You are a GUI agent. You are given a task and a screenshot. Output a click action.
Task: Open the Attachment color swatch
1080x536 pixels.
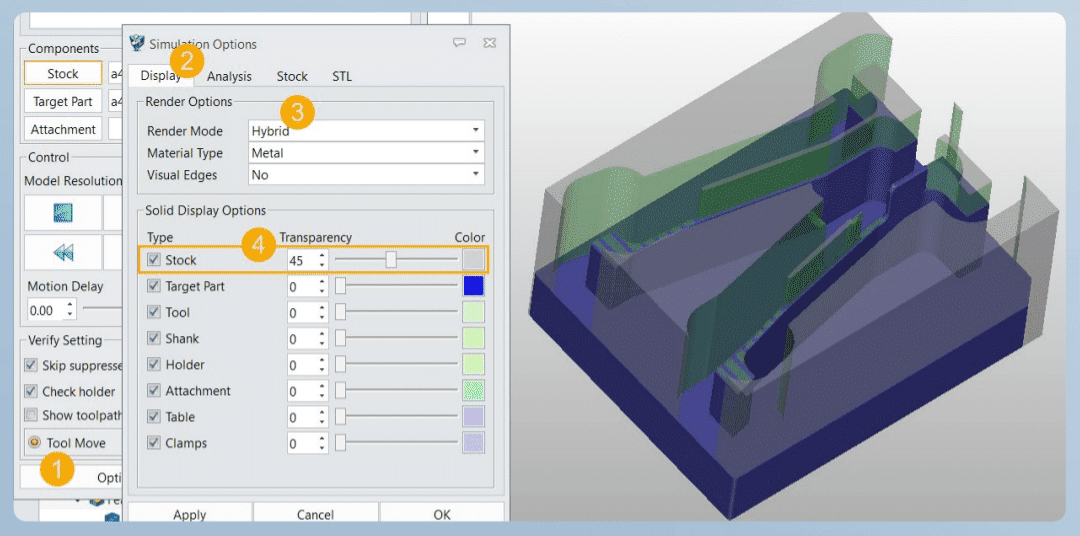click(473, 391)
